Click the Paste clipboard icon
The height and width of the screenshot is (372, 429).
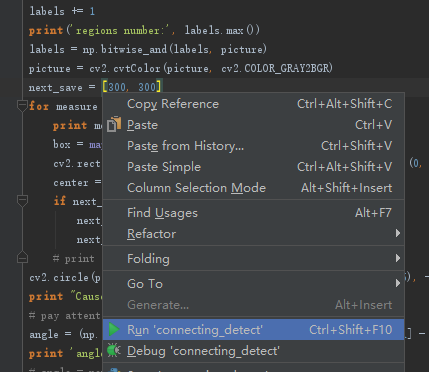pyautogui.click(x=114, y=125)
